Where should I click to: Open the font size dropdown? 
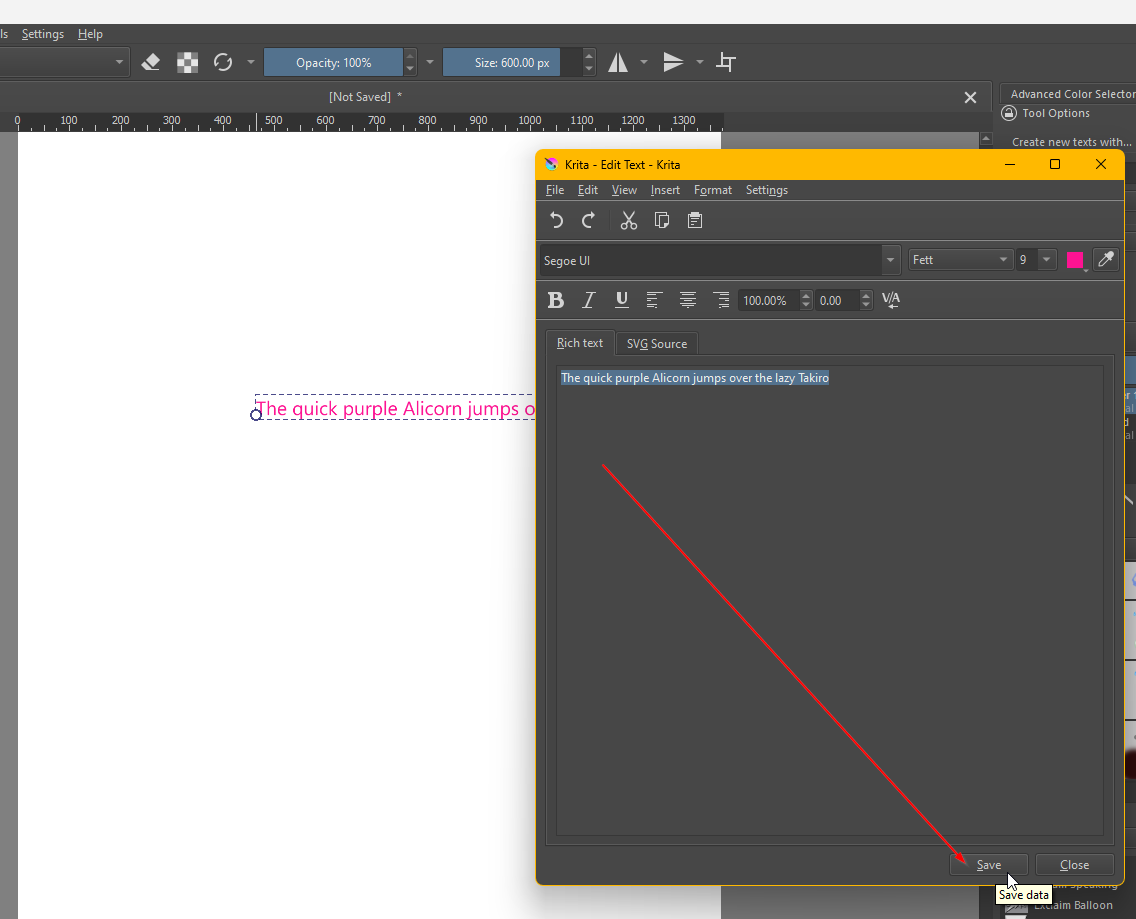coord(1046,260)
